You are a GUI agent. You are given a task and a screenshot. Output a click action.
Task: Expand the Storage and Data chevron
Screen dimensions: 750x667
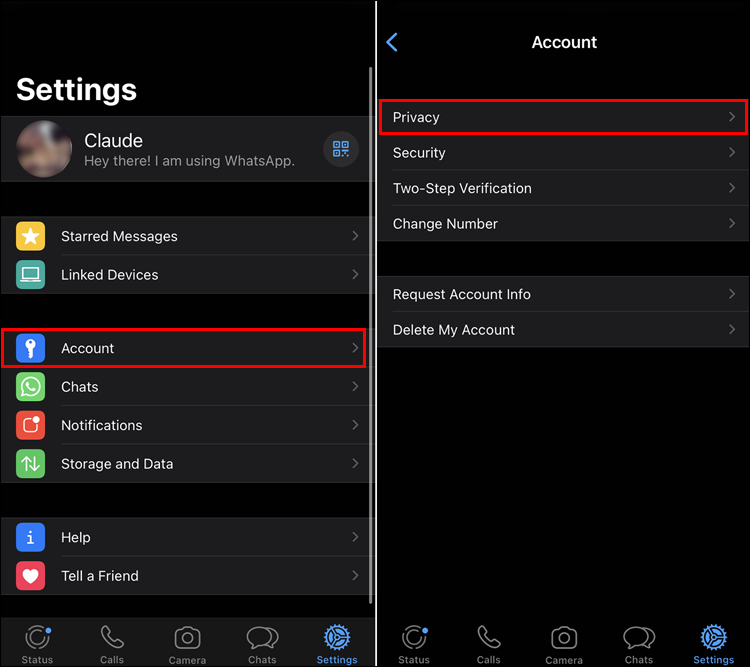coord(355,463)
